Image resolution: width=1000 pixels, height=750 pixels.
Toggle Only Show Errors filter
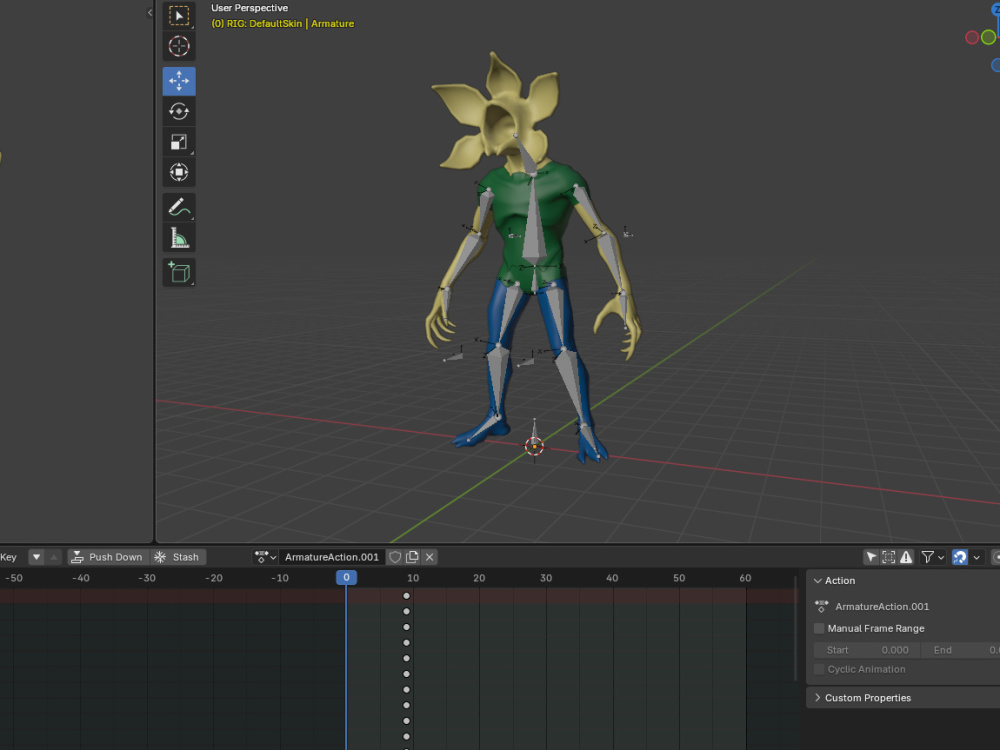(906, 557)
